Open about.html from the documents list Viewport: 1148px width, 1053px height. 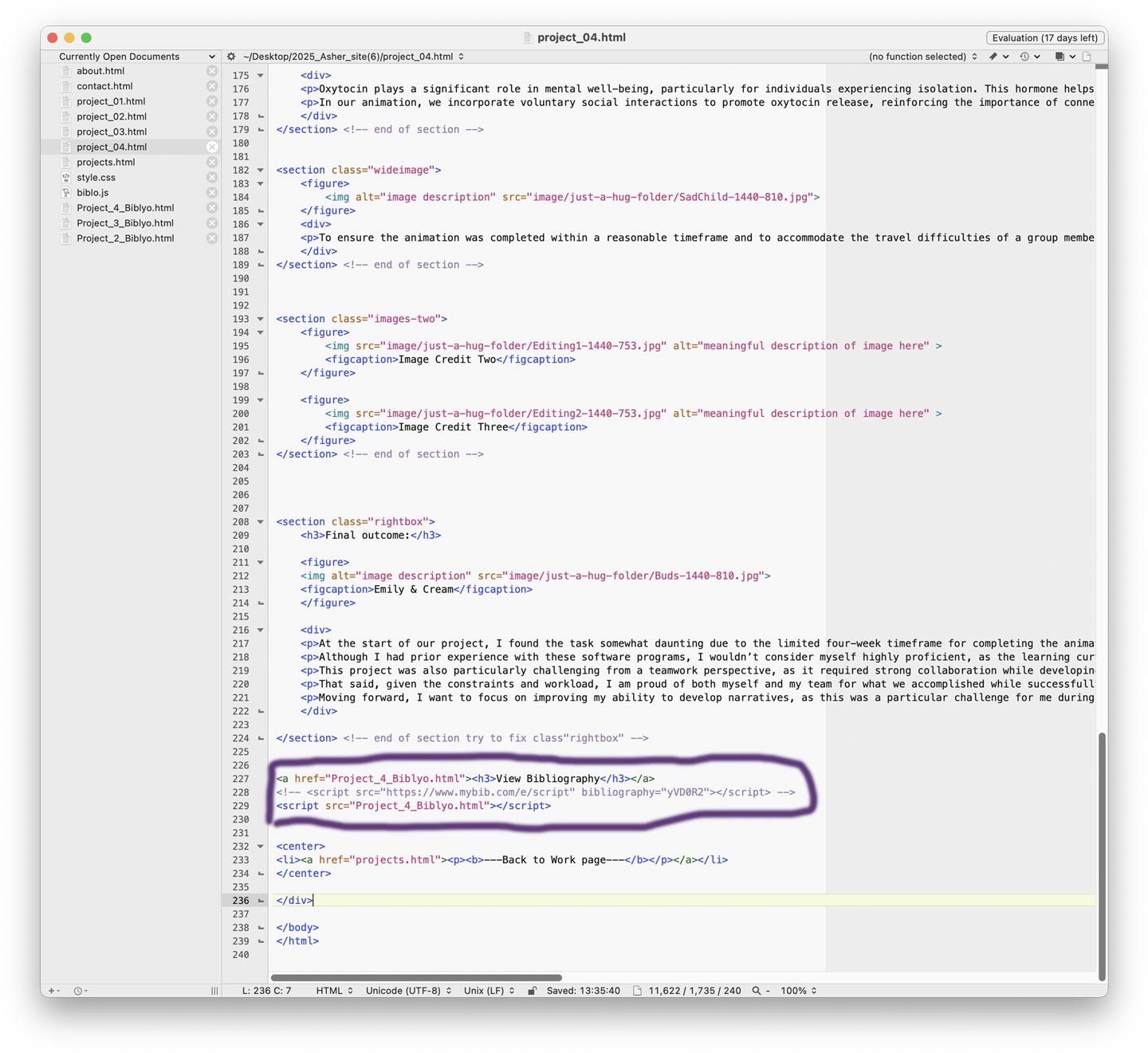point(100,71)
